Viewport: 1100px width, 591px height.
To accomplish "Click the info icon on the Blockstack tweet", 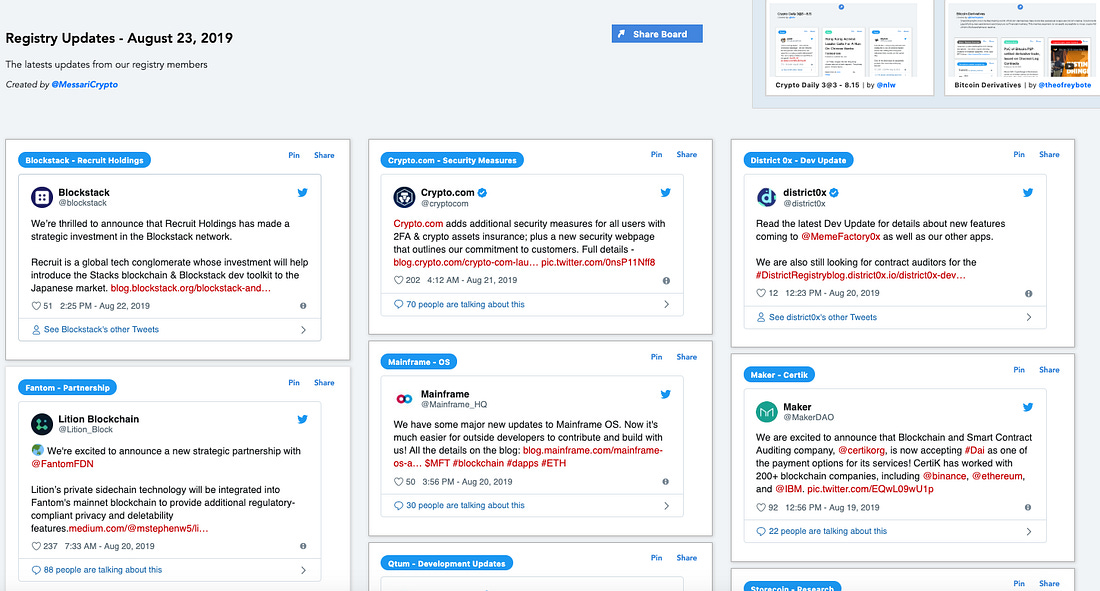I will point(303,306).
